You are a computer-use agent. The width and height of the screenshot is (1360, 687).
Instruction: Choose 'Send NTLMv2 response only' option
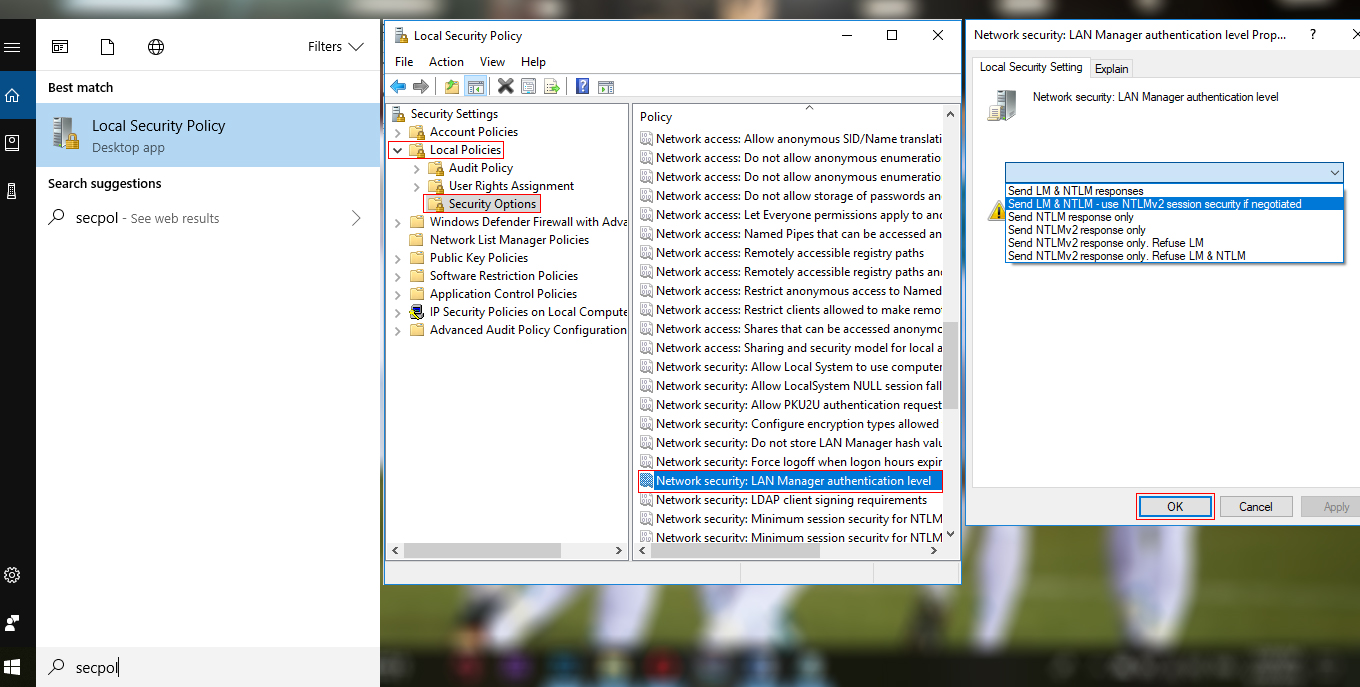(1174, 230)
